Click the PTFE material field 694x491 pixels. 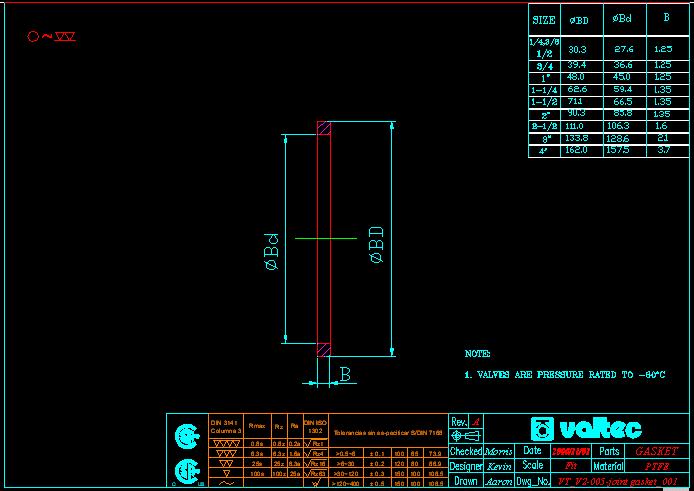(656, 466)
